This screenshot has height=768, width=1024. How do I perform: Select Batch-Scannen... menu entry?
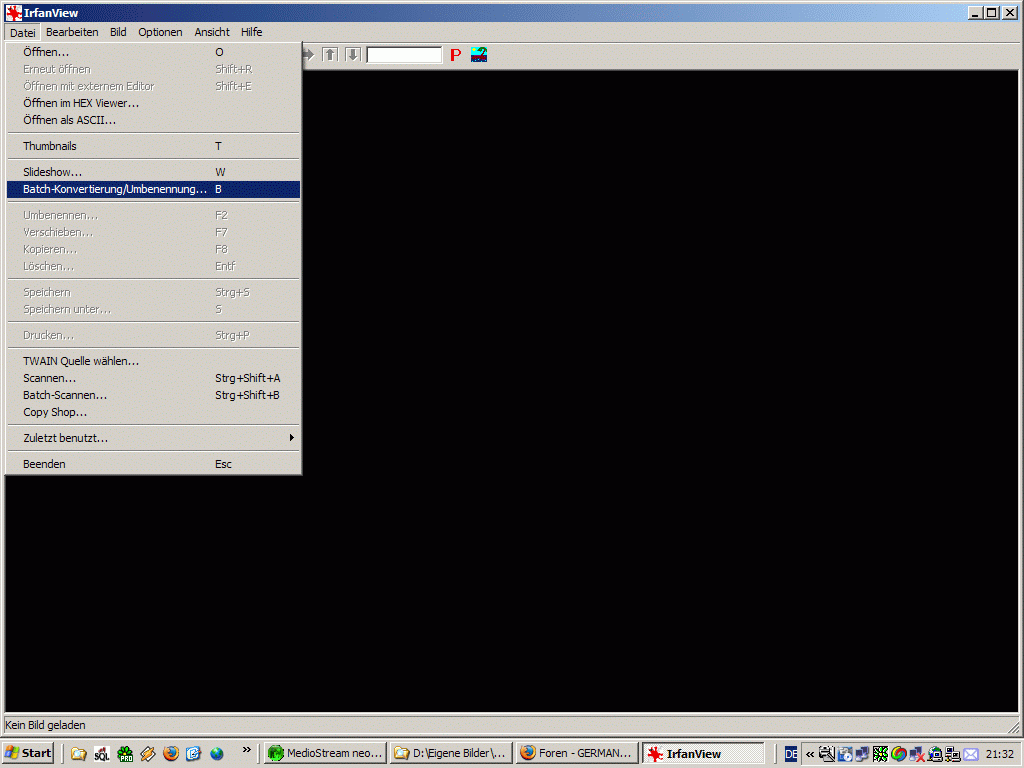coord(153,395)
